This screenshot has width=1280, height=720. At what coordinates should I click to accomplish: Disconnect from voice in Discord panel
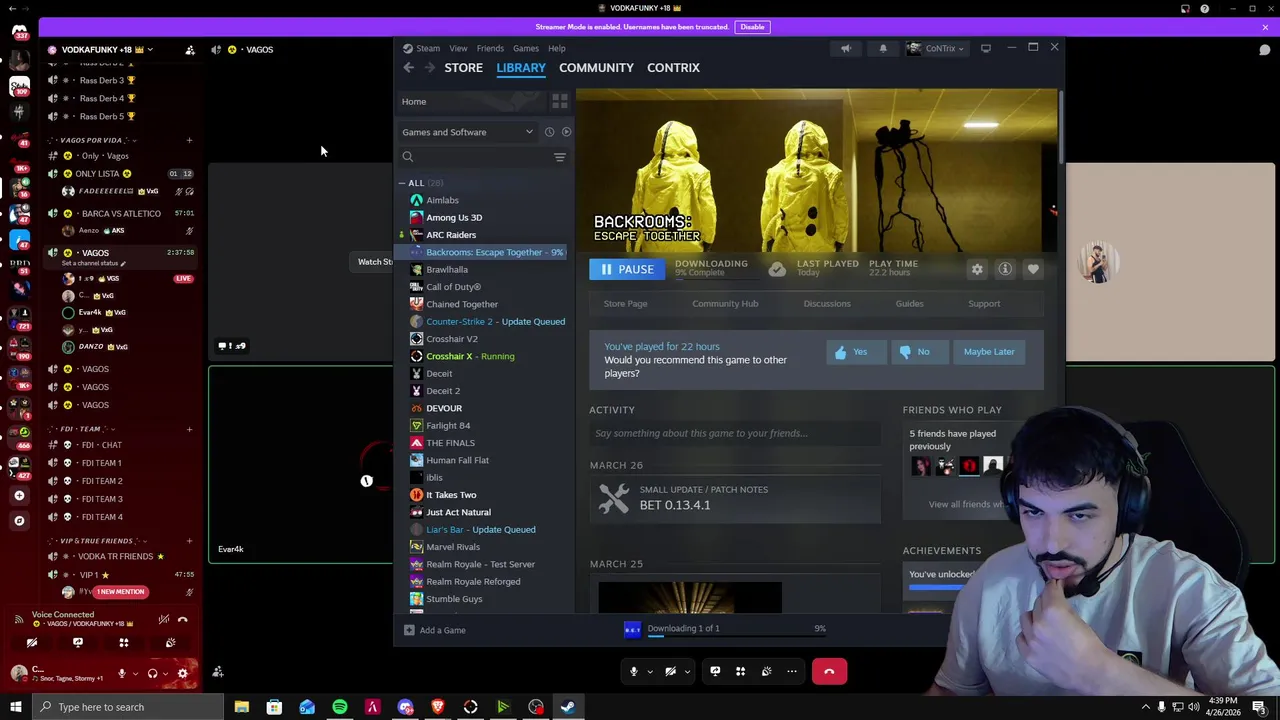(183, 619)
